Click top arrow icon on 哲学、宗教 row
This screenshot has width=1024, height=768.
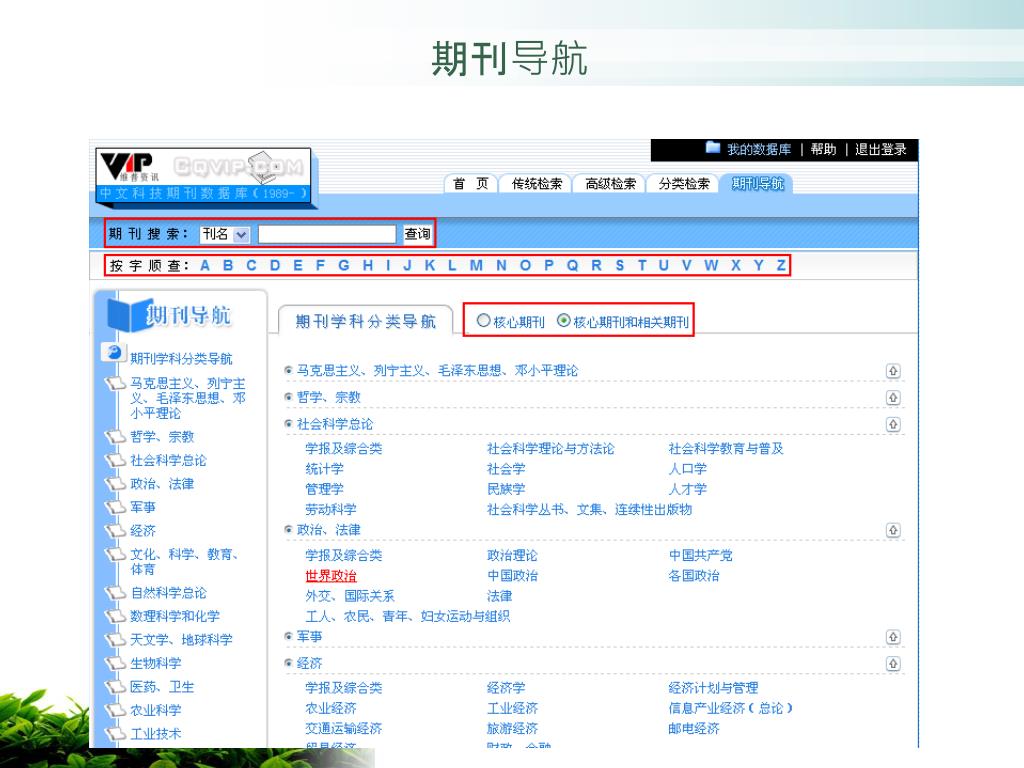click(x=893, y=398)
